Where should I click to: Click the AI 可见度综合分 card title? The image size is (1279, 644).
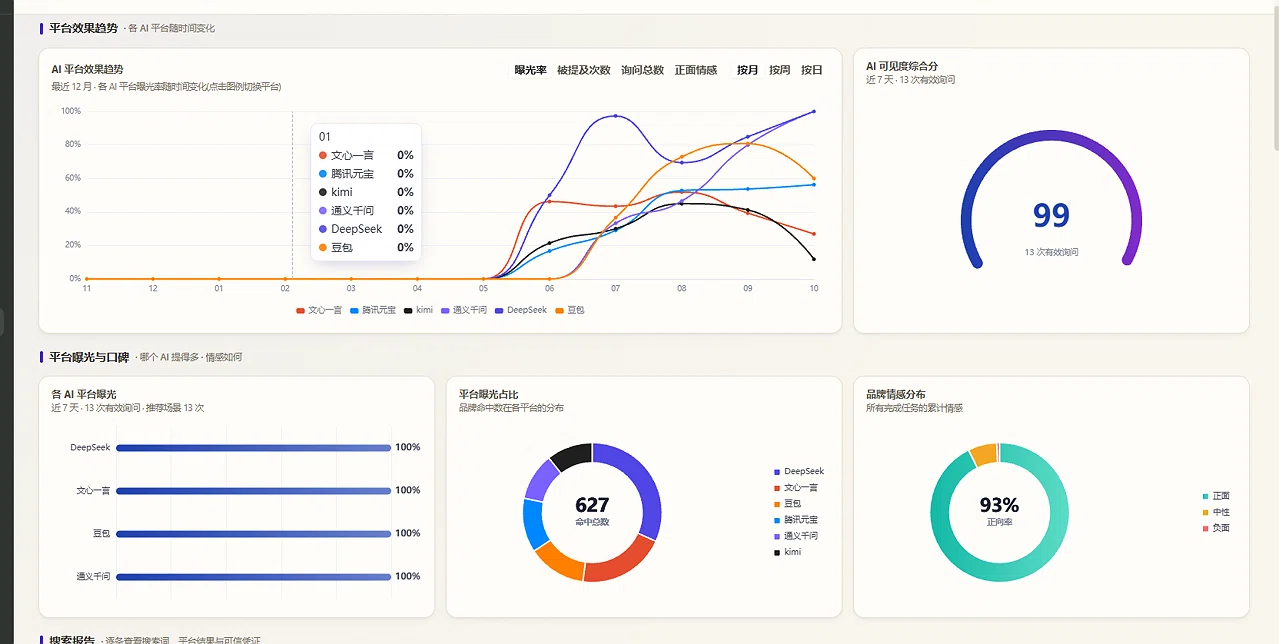[902, 66]
